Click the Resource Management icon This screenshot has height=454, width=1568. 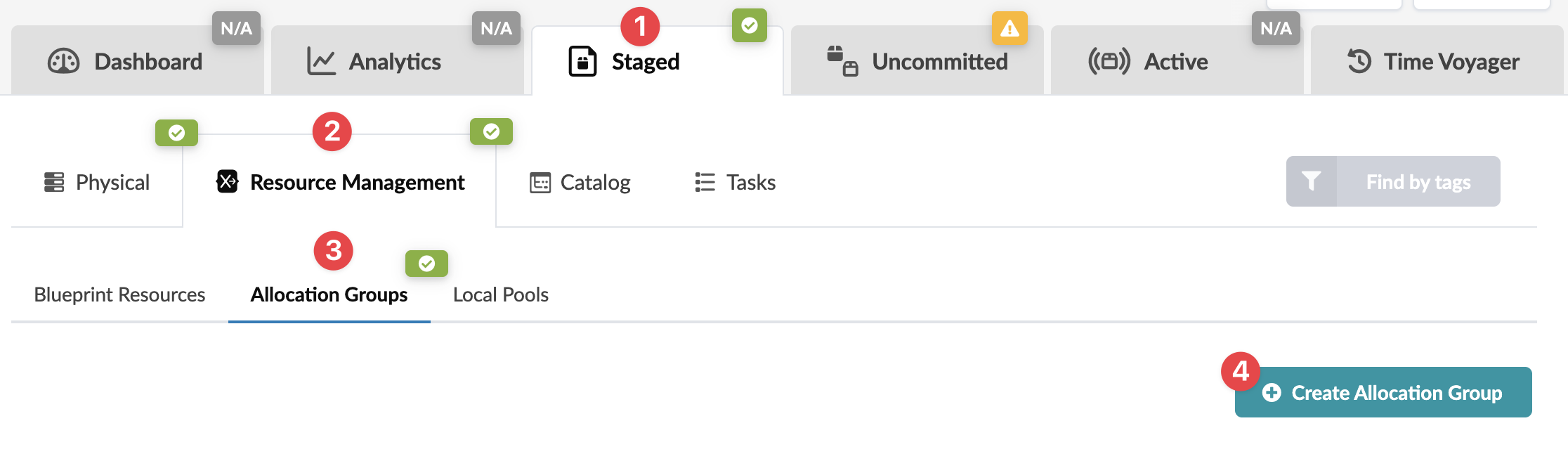227,181
